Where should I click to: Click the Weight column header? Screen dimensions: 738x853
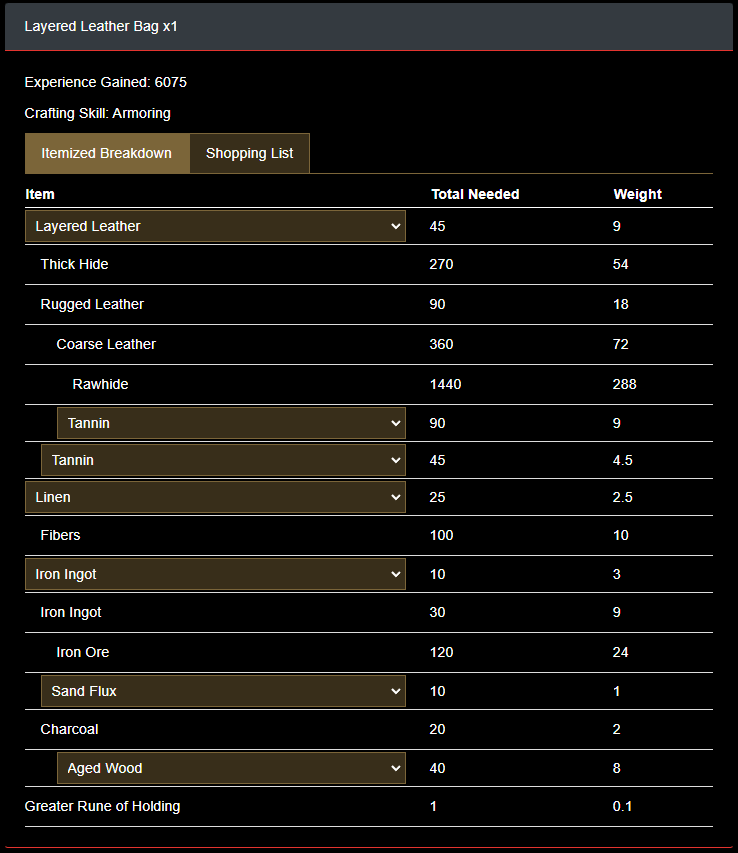click(638, 194)
